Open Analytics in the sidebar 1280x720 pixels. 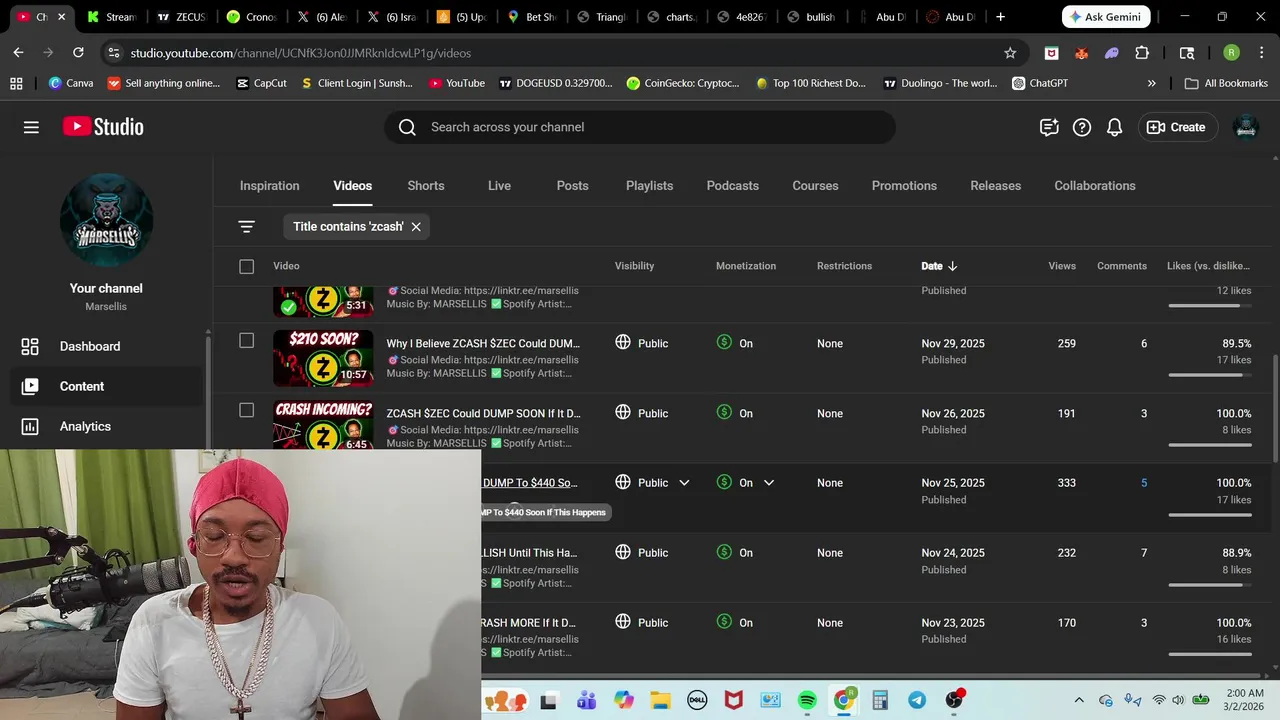(x=105, y=426)
